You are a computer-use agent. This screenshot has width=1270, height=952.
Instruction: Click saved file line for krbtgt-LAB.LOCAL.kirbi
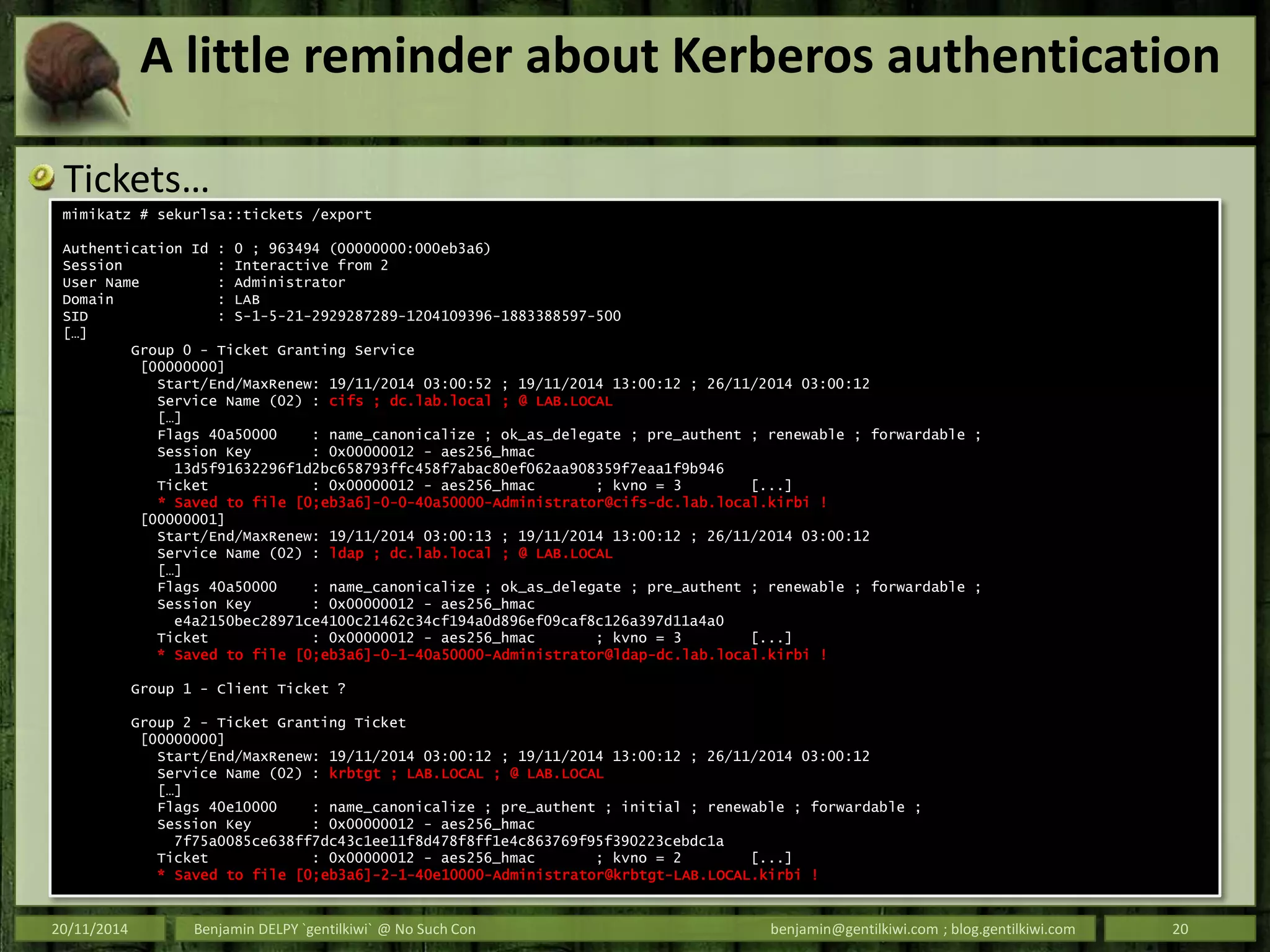(488, 875)
